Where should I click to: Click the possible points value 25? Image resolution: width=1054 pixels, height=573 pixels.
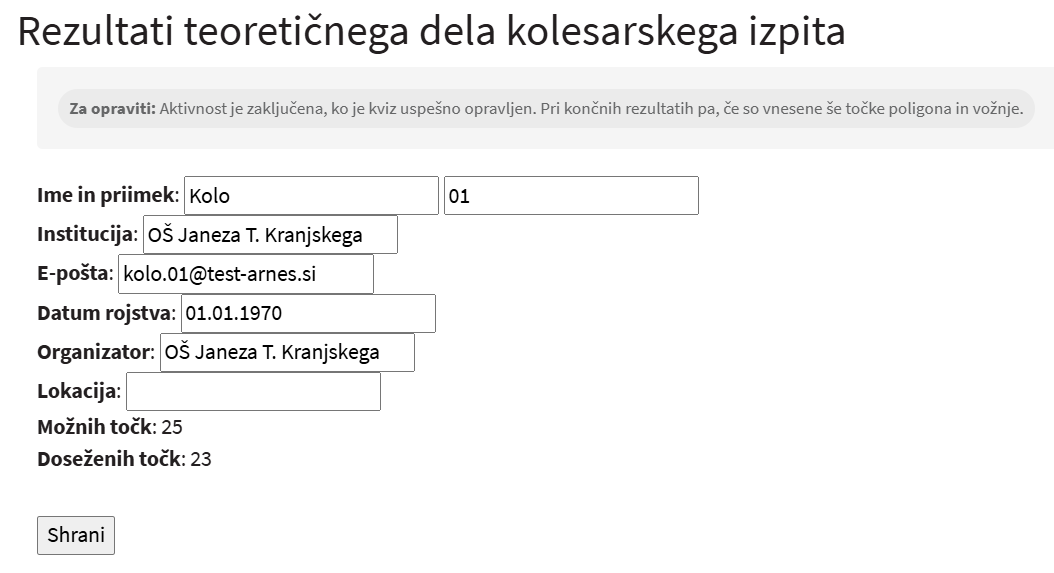[x=172, y=428]
